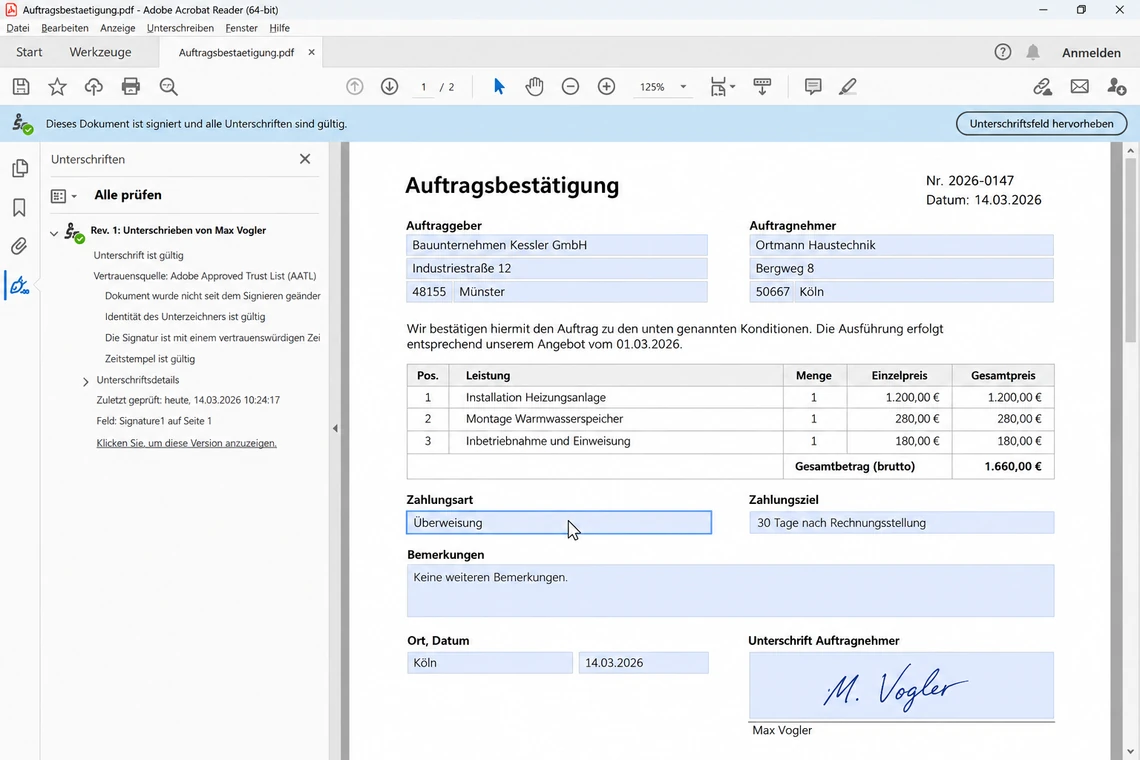Collapse Rev. 1 signature tree node

coord(54,233)
